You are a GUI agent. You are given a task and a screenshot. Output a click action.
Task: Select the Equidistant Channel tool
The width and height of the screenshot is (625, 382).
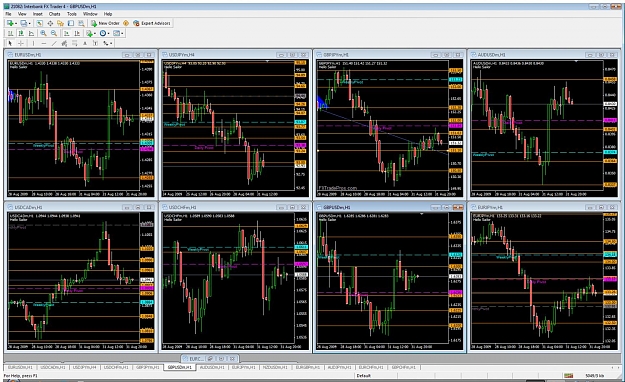tap(64, 43)
